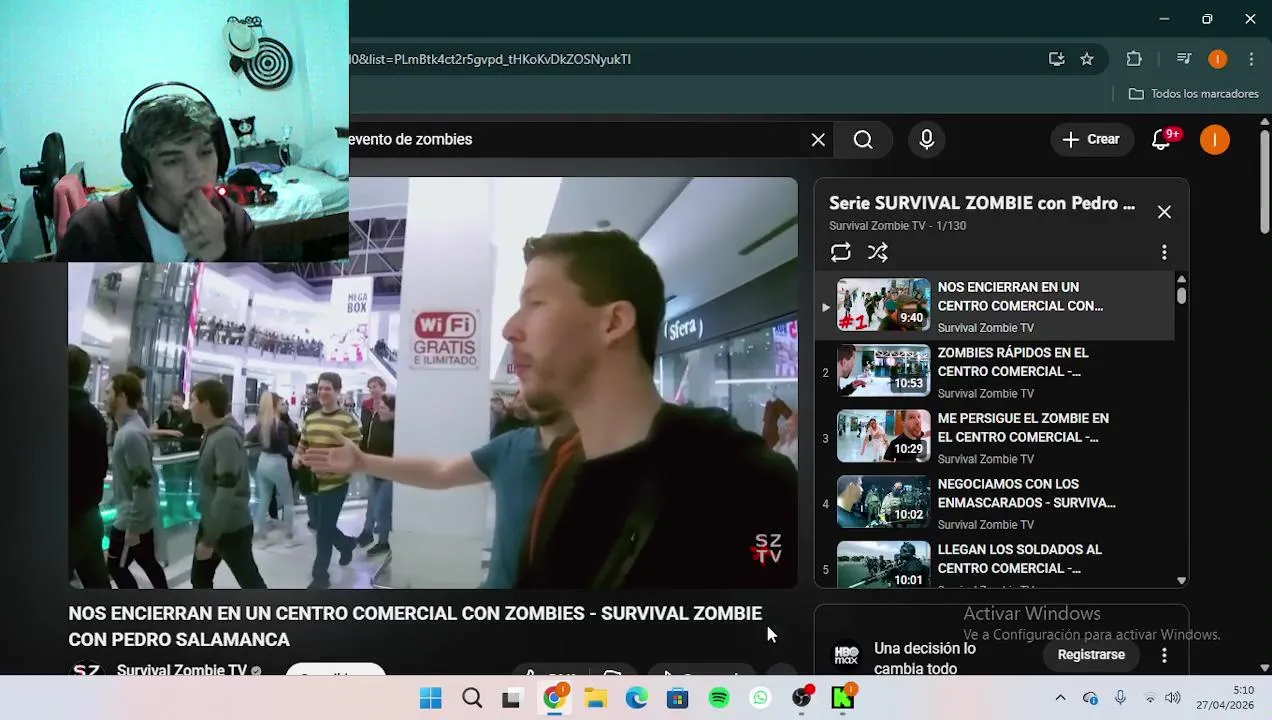Toggle playlist shuffle
The image size is (1272, 720).
click(878, 252)
